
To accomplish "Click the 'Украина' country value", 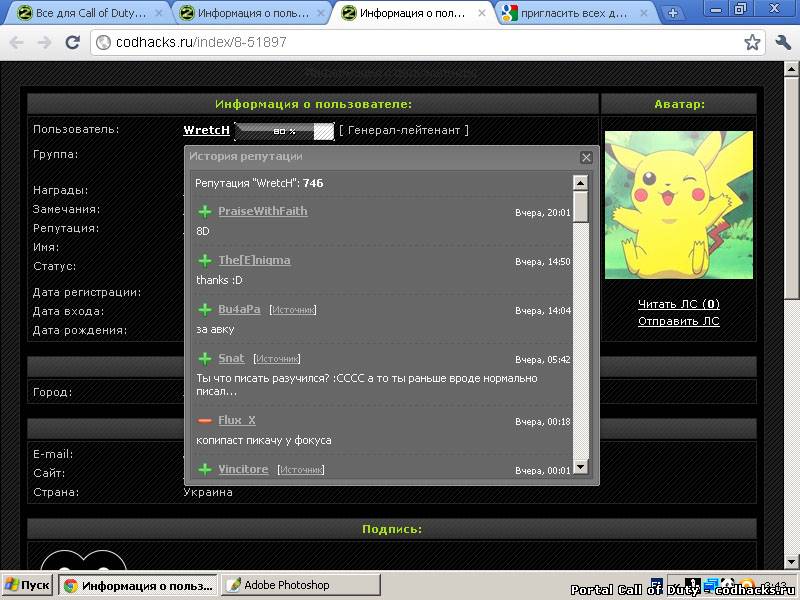I will tap(208, 492).
